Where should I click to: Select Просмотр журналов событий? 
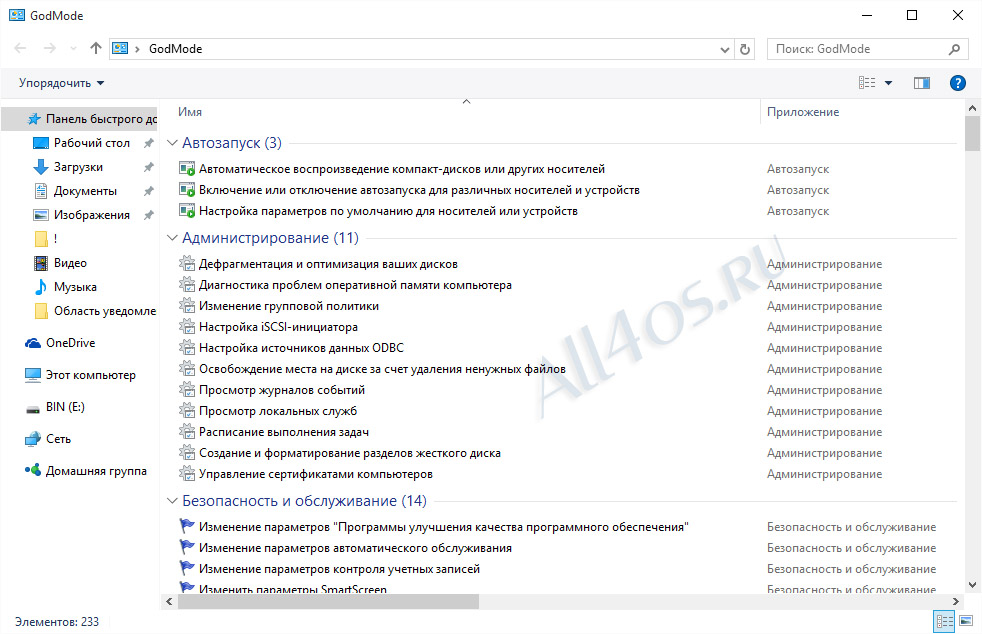(x=282, y=390)
